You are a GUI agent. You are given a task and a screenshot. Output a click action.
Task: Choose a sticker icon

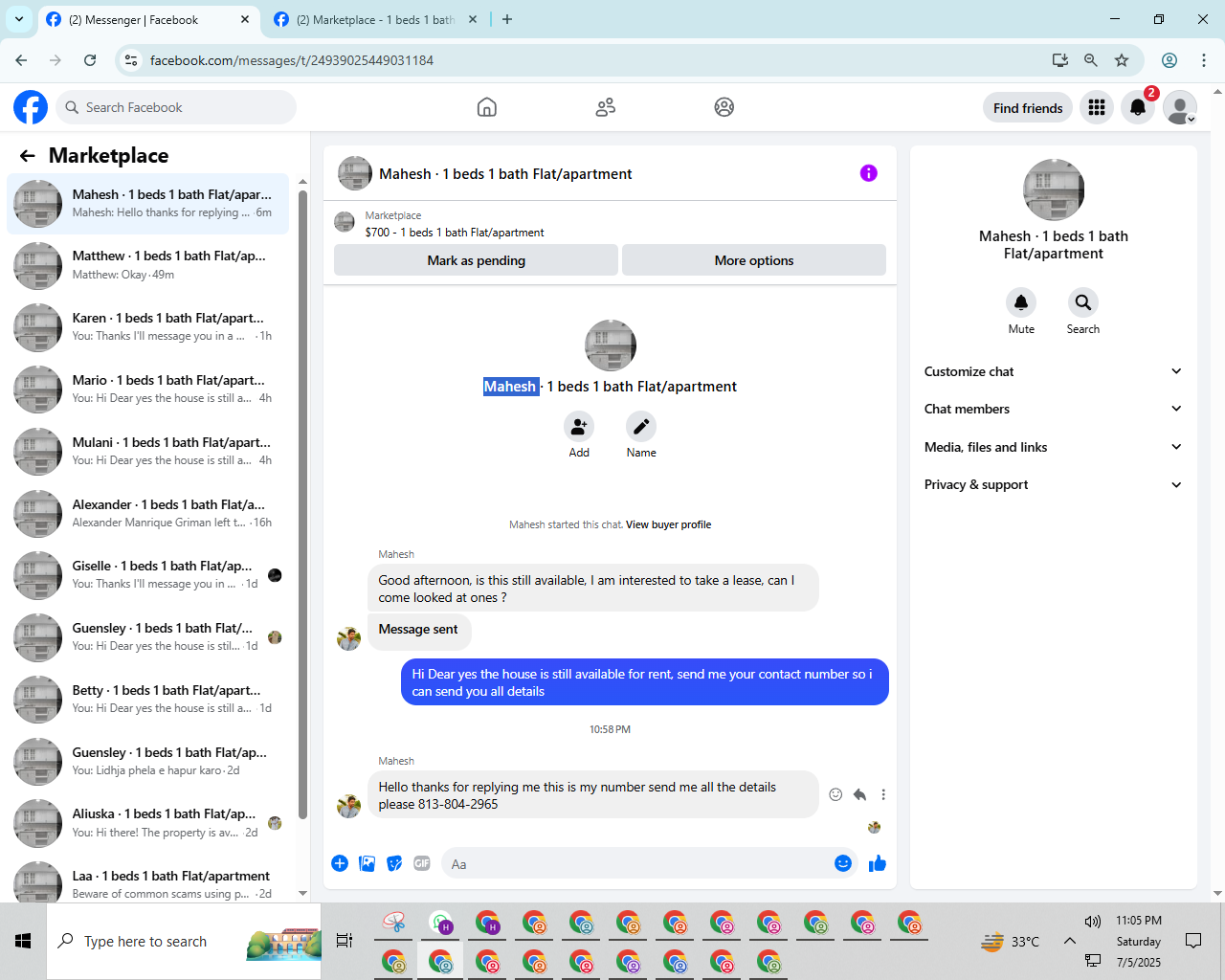coord(394,864)
